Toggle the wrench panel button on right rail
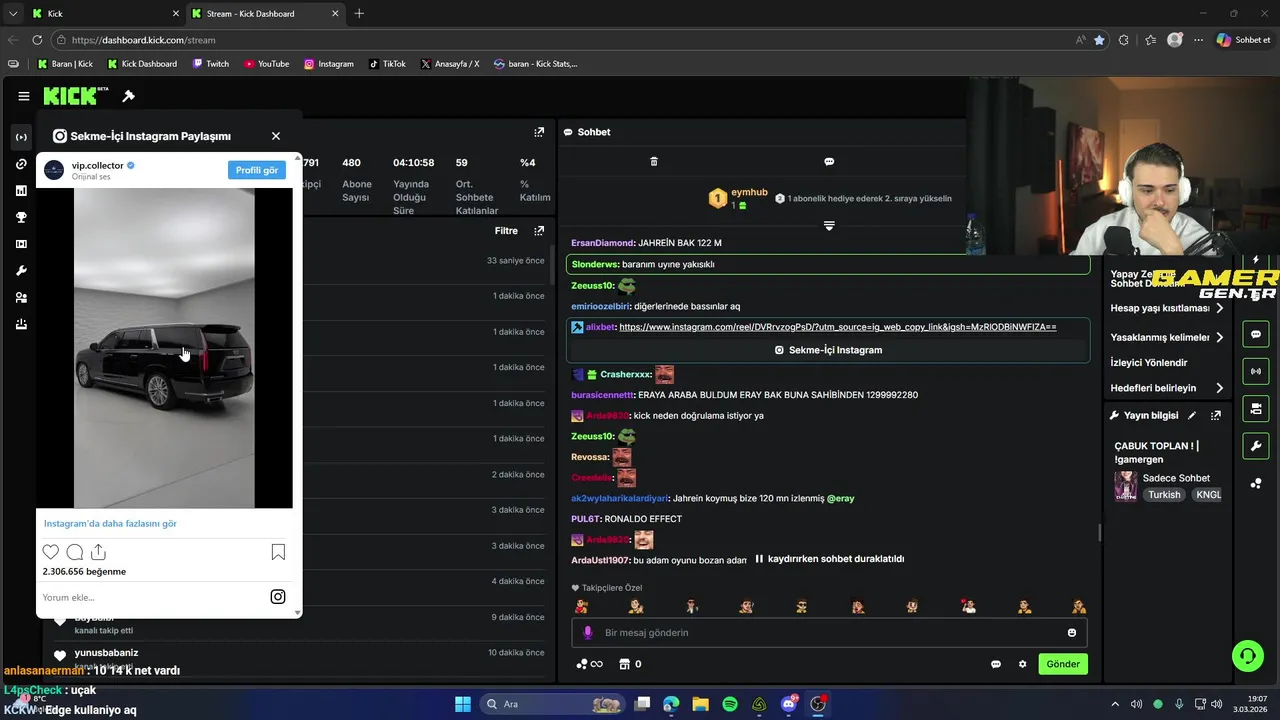 point(1256,445)
